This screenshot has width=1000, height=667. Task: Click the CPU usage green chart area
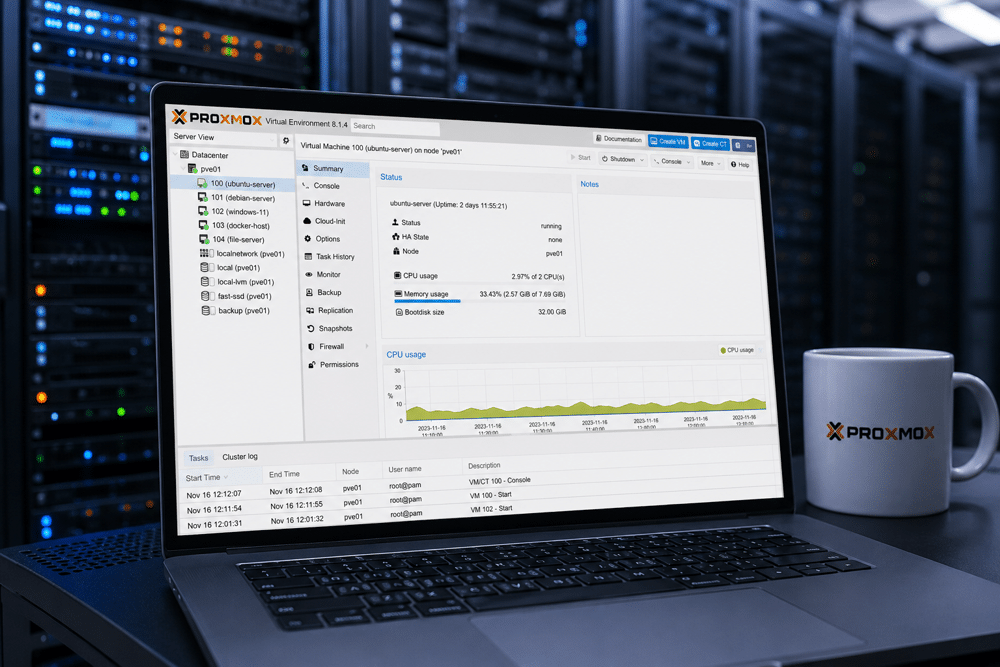pyautogui.click(x=585, y=411)
